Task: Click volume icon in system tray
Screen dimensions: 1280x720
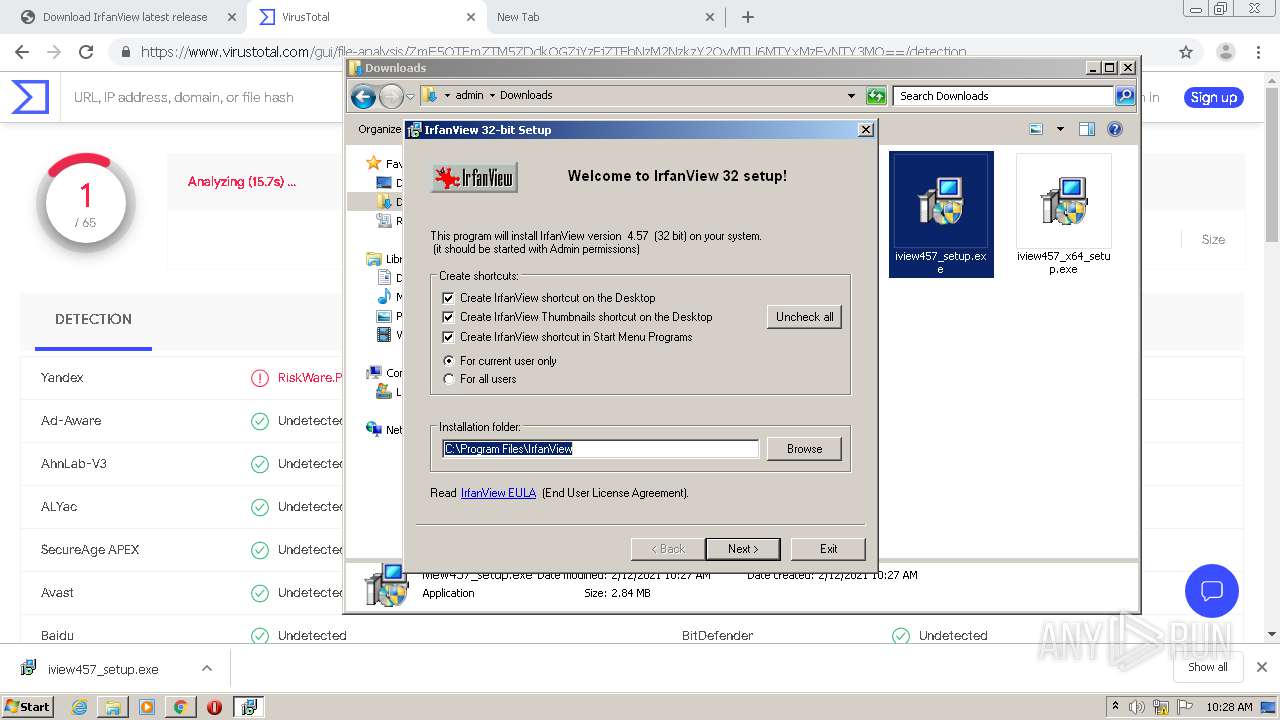Action: click(x=1136, y=707)
